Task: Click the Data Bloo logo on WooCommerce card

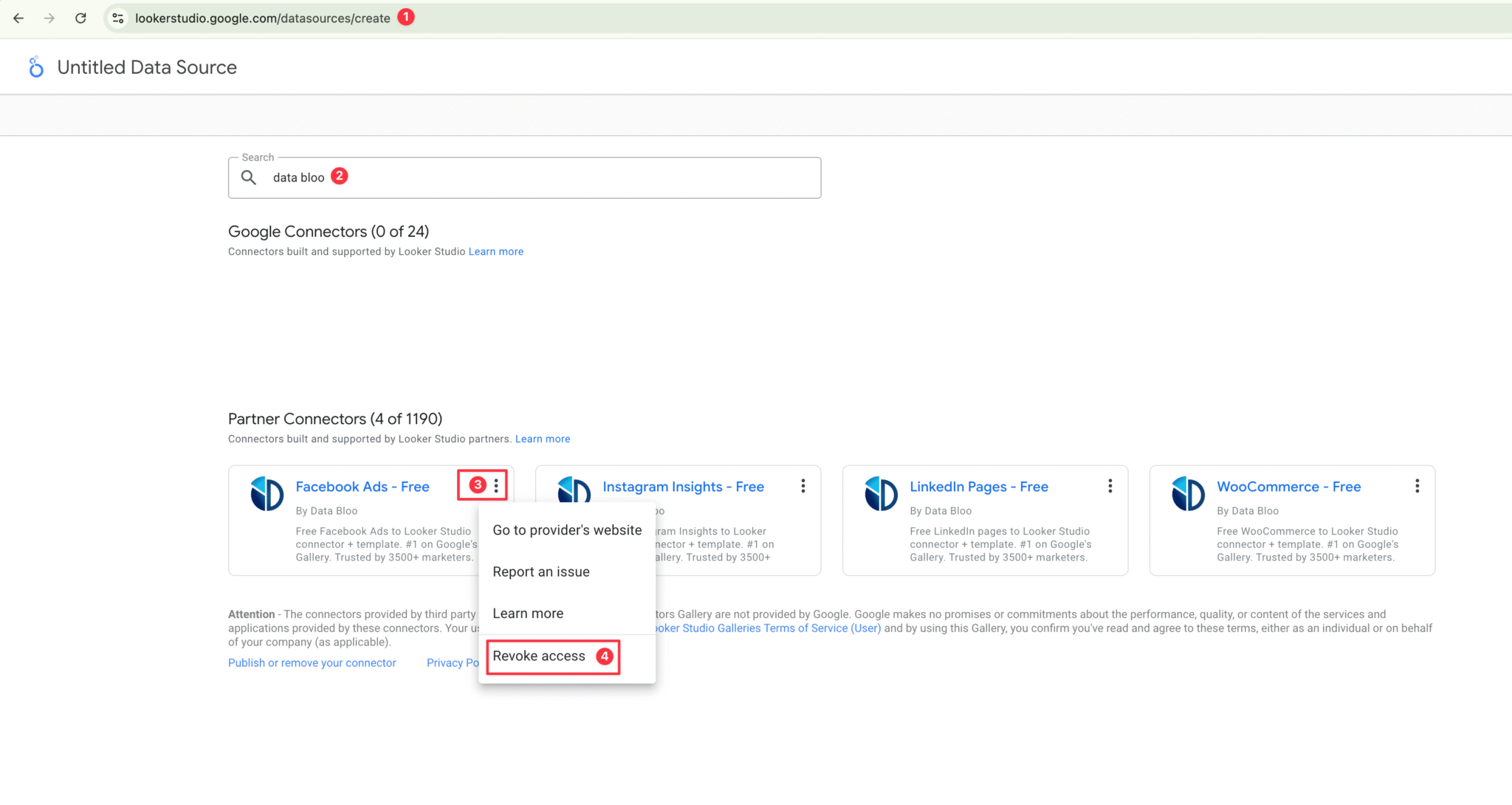Action: [x=1187, y=493]
